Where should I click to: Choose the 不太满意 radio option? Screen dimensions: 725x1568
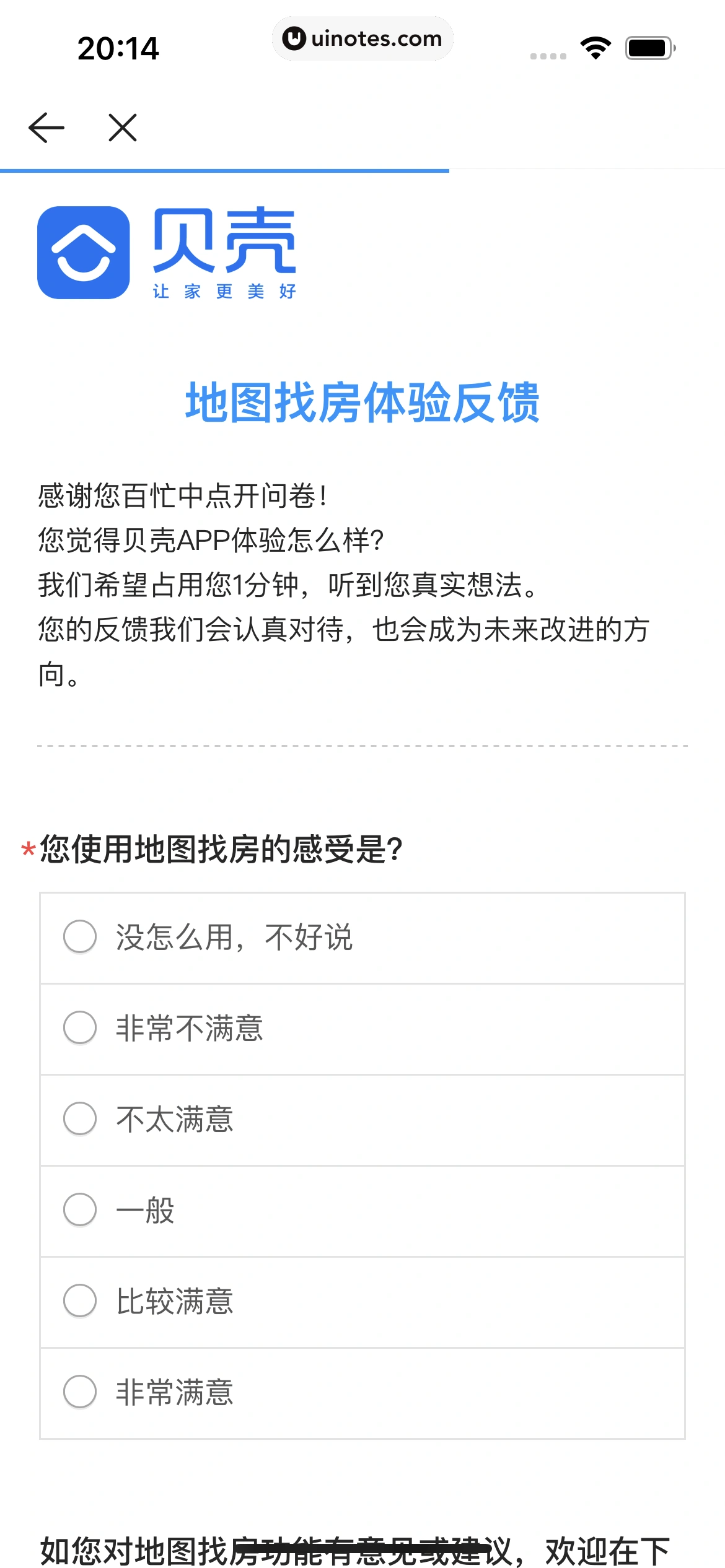tap(81, 1118)
